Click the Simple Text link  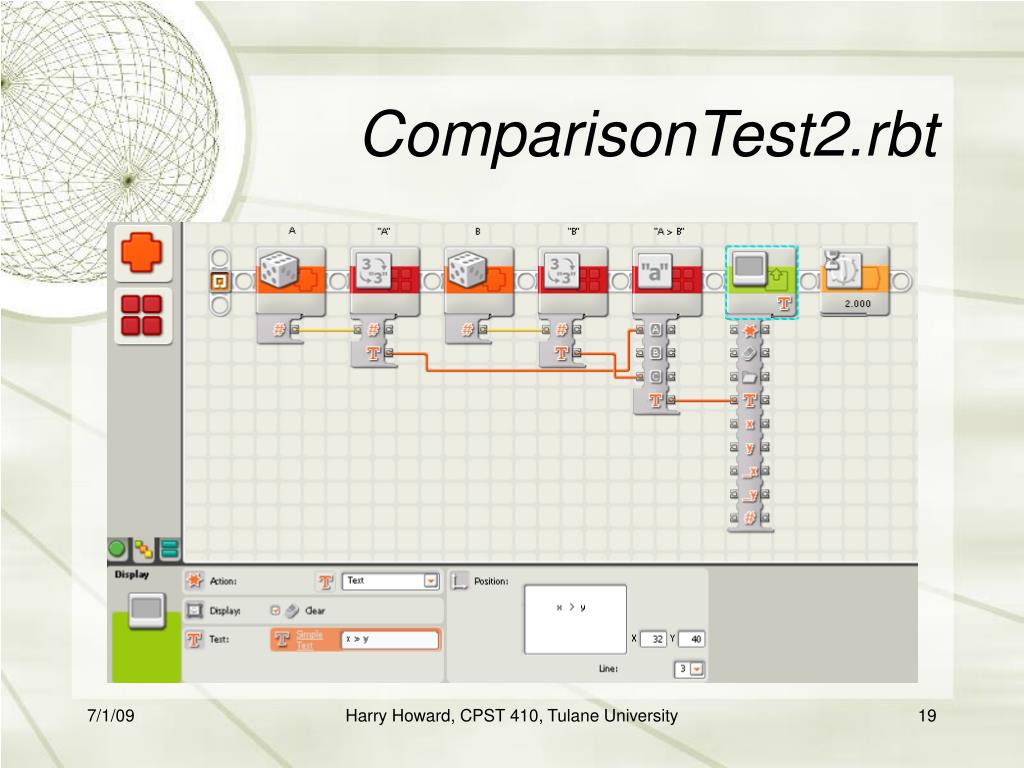[309, 640]
